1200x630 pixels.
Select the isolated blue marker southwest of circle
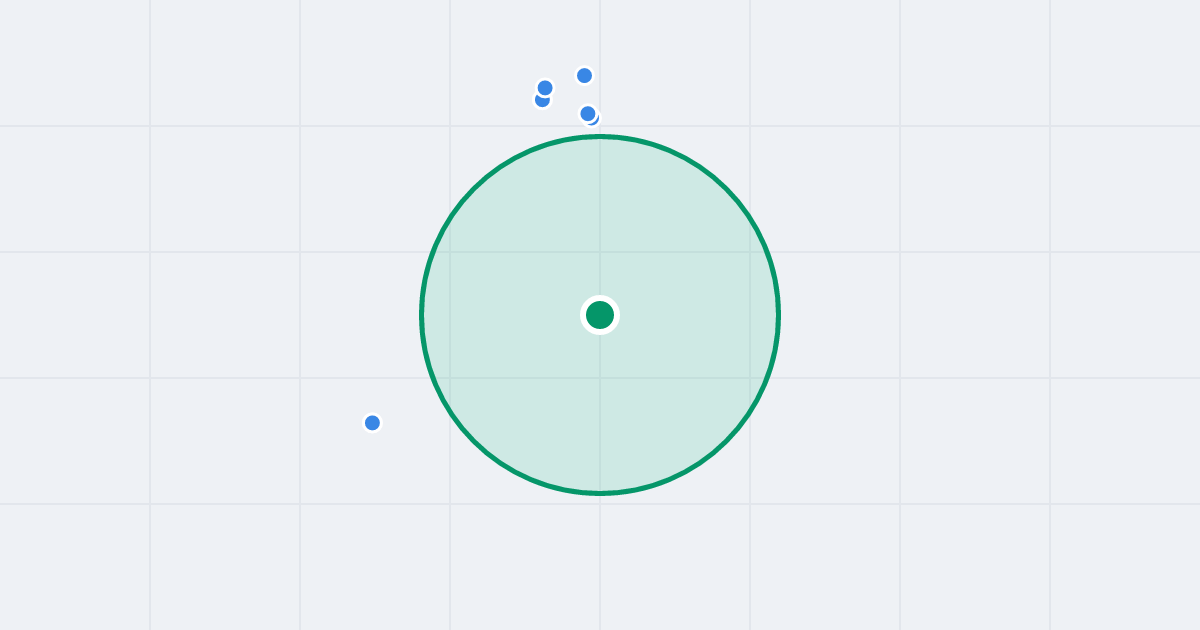click(x=372, y=423)
